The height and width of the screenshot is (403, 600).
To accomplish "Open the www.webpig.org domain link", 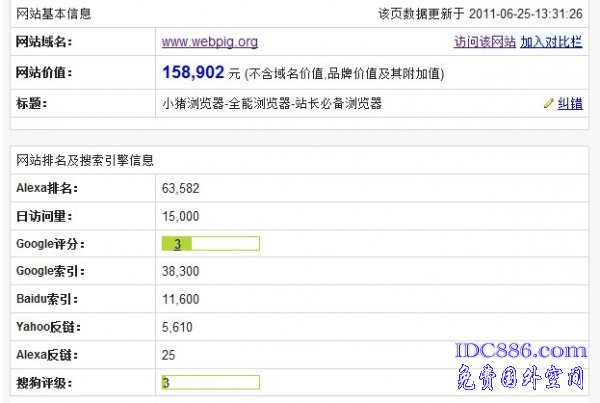I will pyautogui.click(x=210, y=42).
